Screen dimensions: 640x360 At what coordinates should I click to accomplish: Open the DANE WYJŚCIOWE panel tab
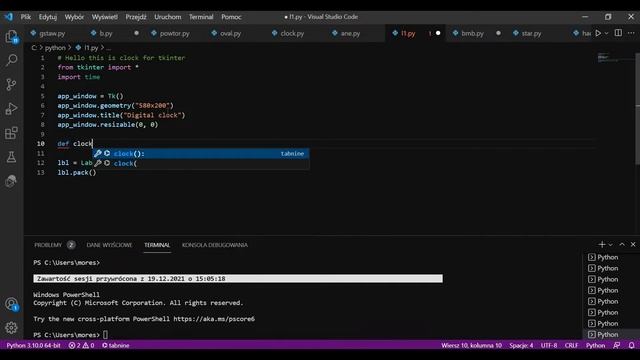coord(109,245)
